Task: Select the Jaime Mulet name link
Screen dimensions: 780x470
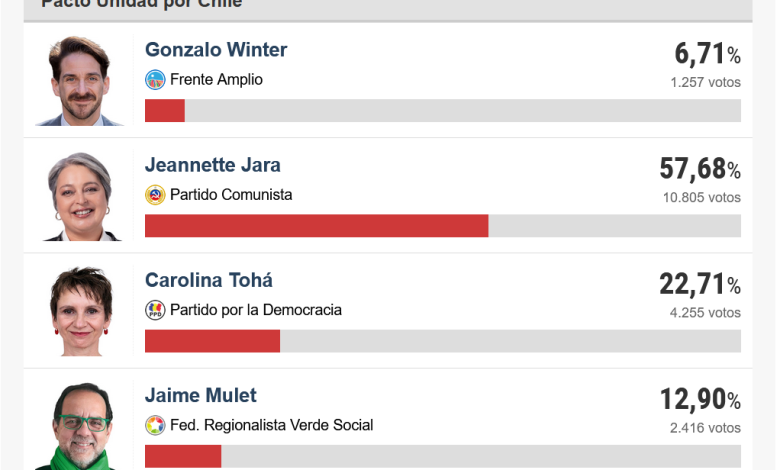Action: 200,396
